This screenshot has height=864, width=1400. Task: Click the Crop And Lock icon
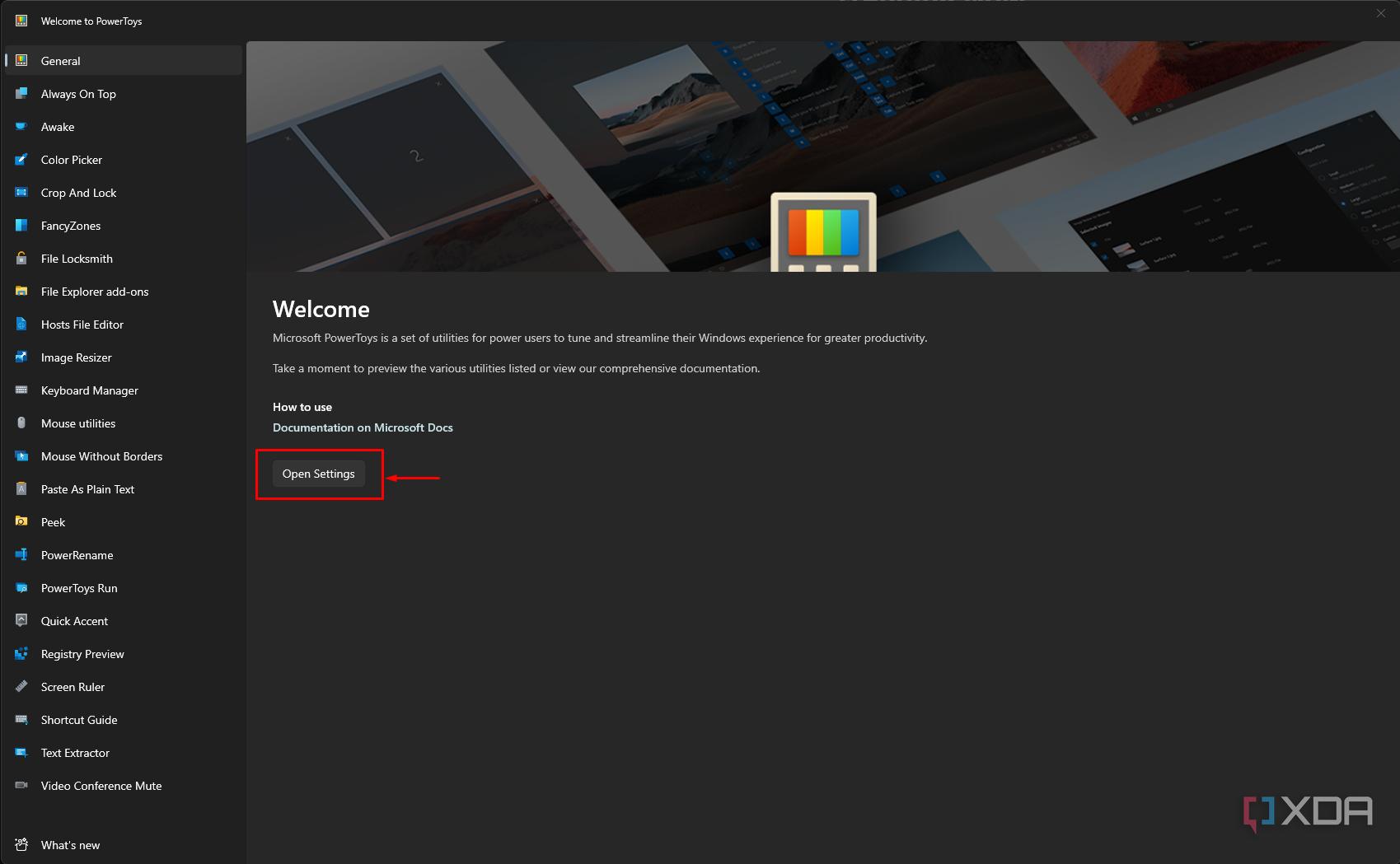[x=21, y=193]
